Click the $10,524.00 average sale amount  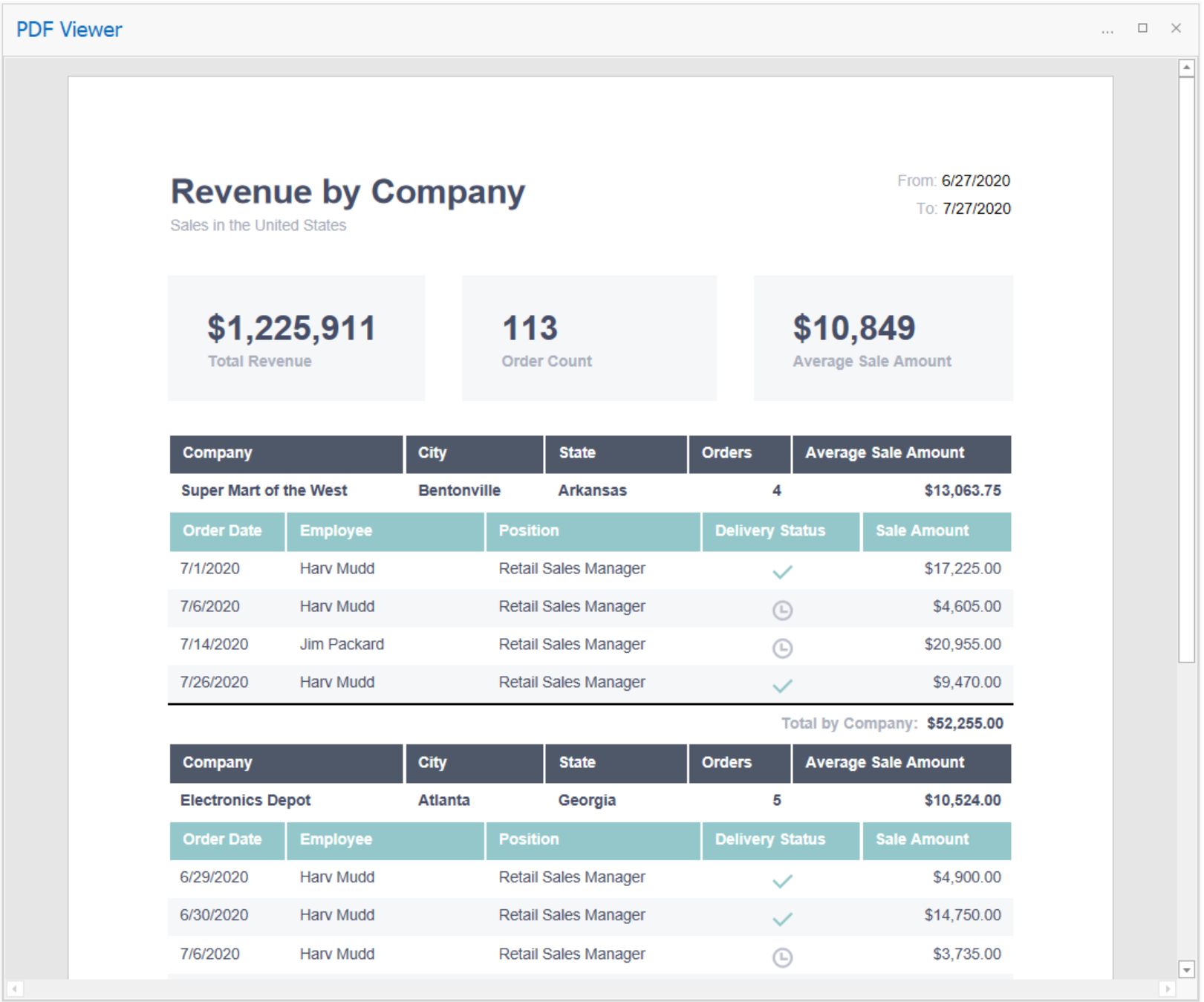(x=963, y=800)
